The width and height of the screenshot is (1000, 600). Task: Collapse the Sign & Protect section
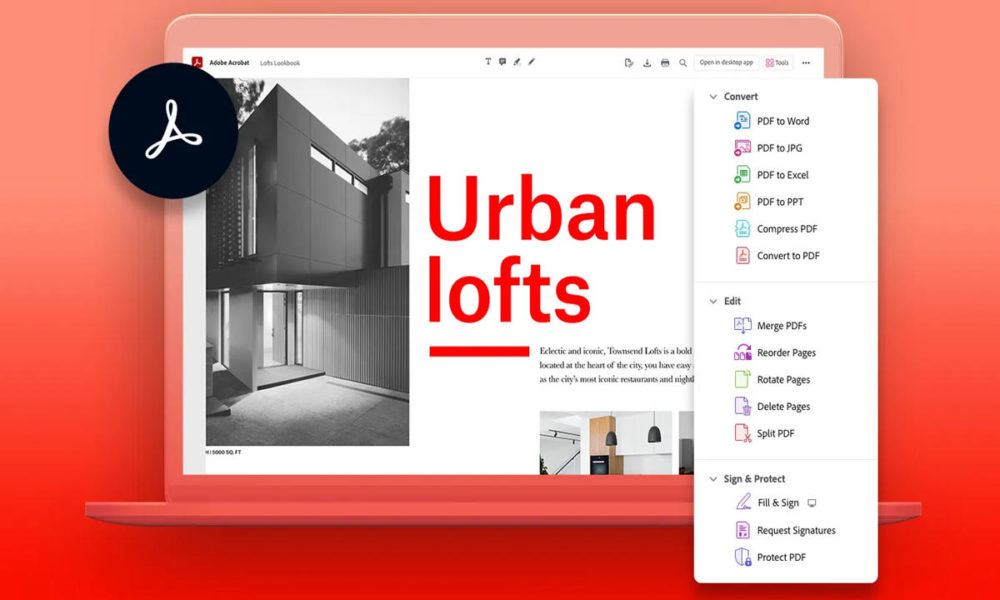tap(713, 478)
